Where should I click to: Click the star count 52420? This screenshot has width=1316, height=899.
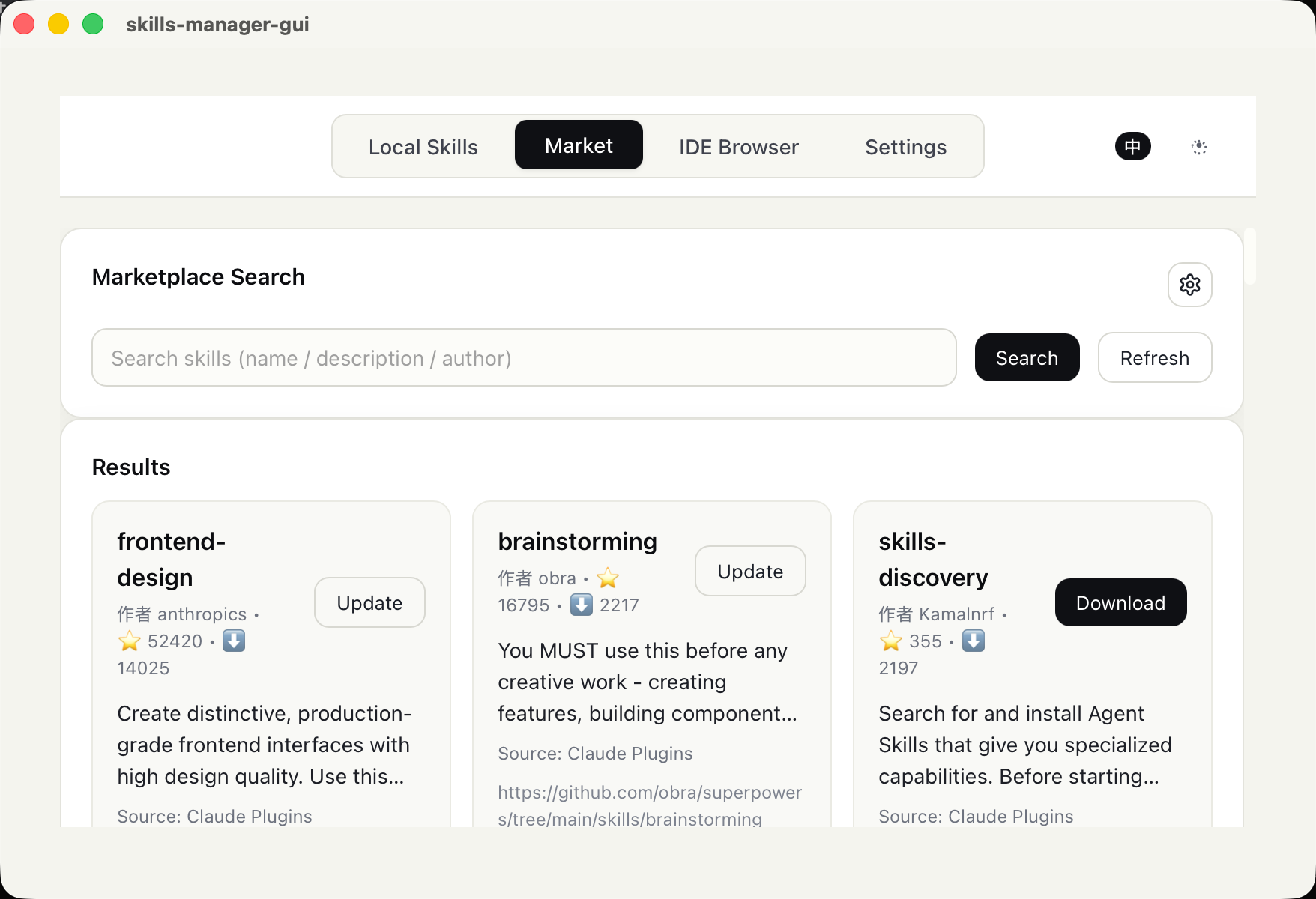175,641
